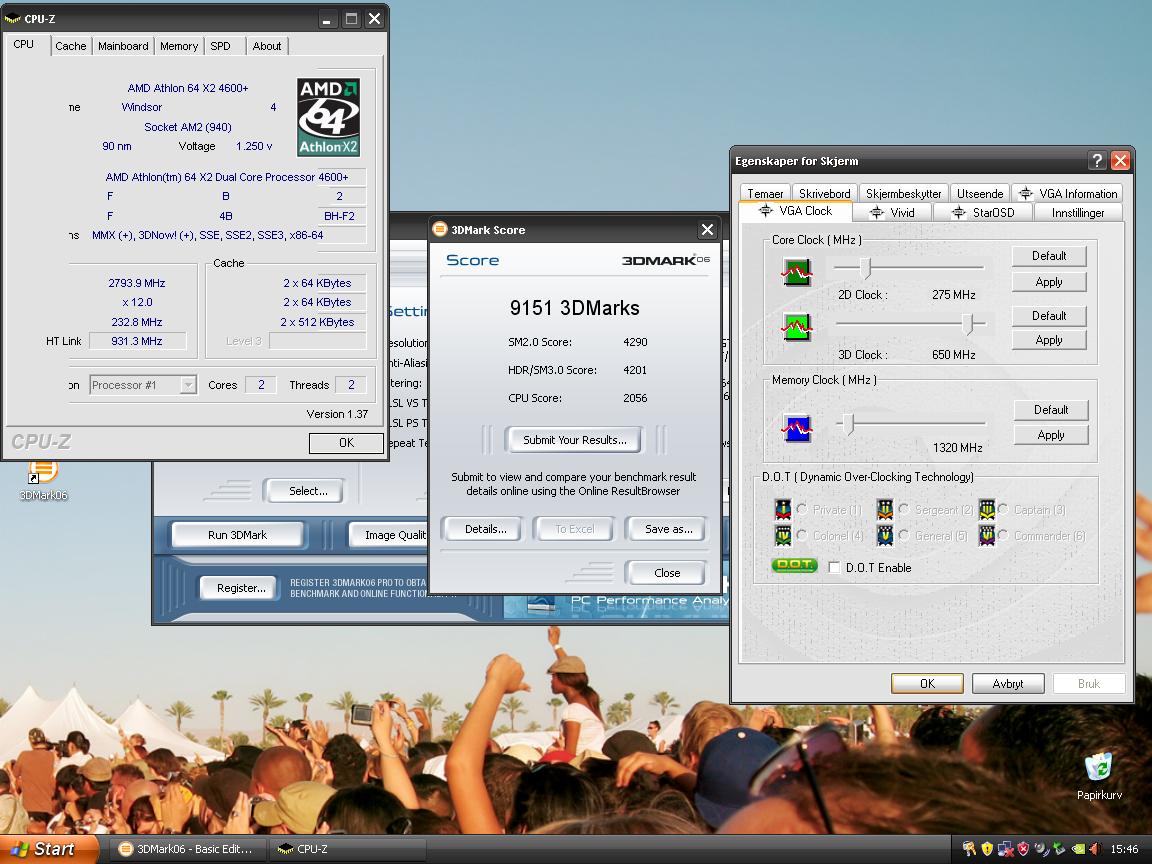Switch to the Skjermbeskytter tab
The width and height of the screenshot is (1152, 864).
pos(904,193)
